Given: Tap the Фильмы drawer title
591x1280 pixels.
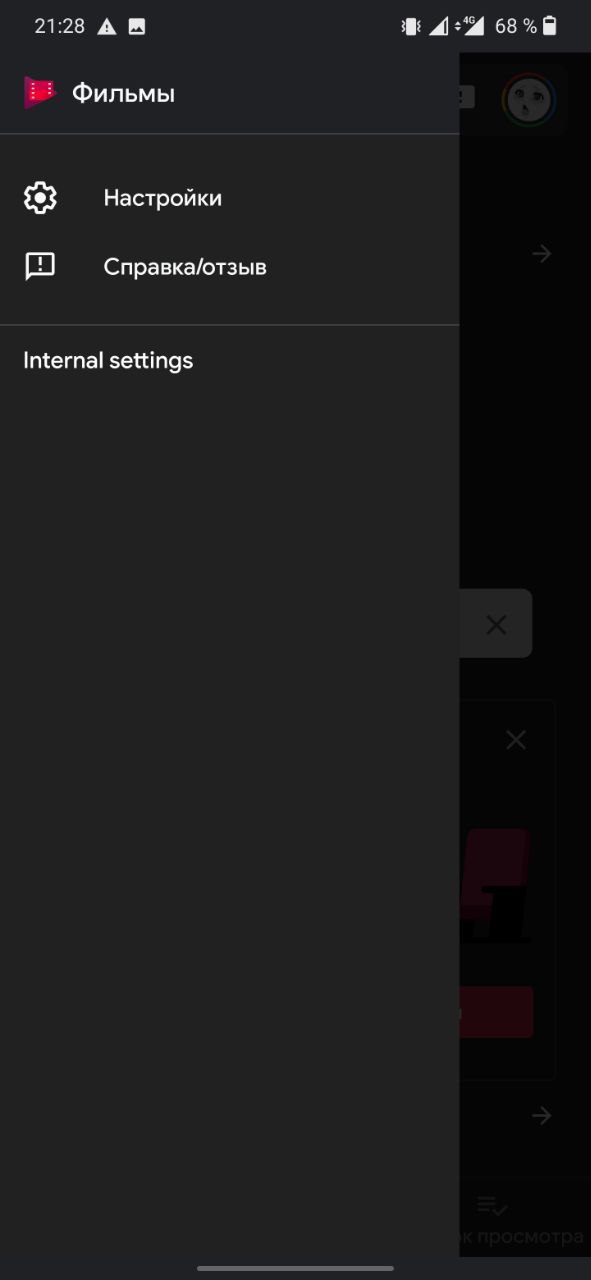Looking at the screenshot, I should click(x=123, y=93).
